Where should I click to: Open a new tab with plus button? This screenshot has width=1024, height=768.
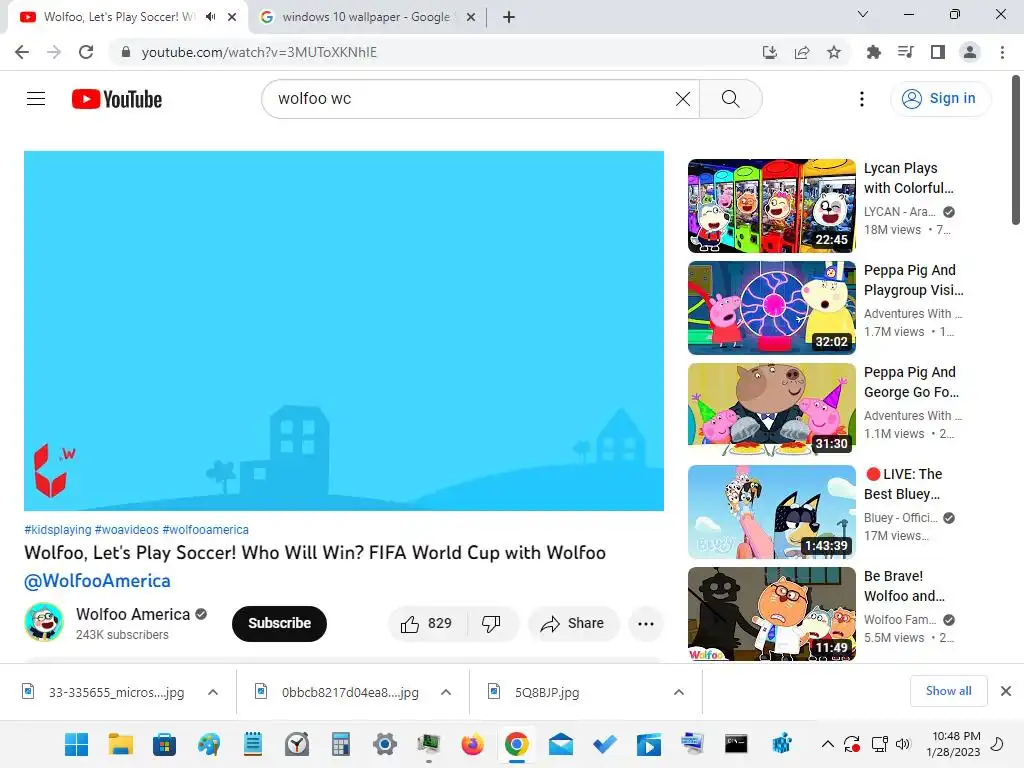[x=509, y=18]
